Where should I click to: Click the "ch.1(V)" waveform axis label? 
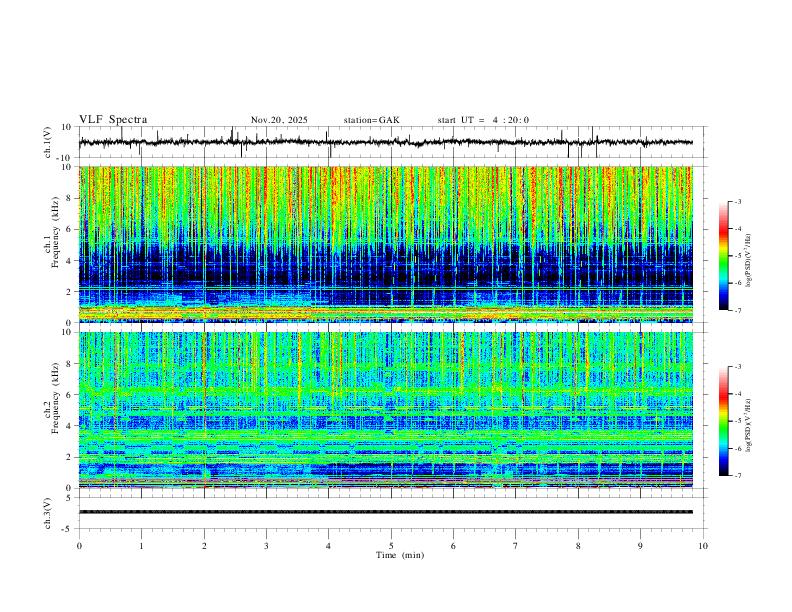point(48,142)
